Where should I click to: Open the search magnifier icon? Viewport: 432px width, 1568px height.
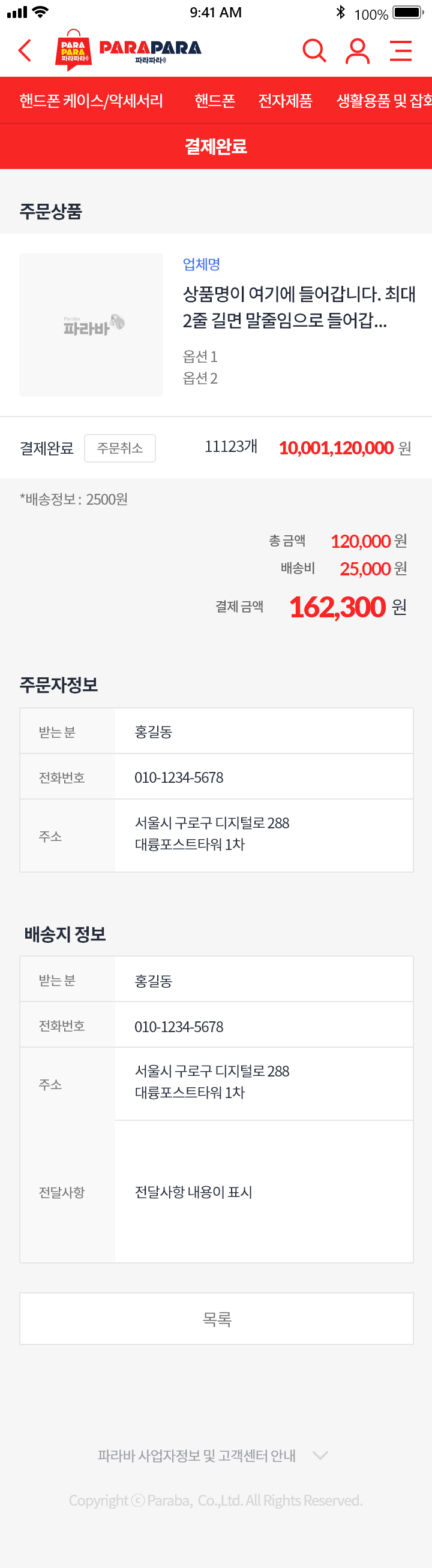[x=314, y=50]
